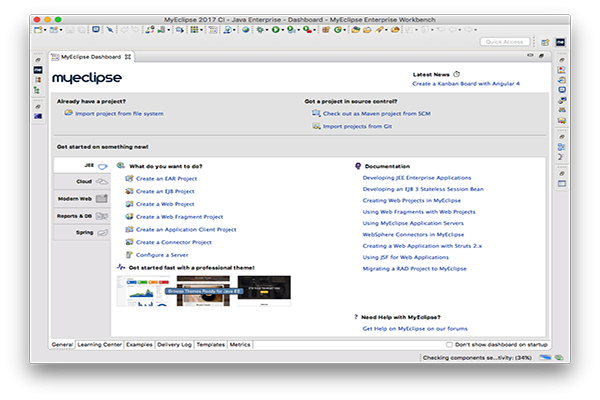
Task: Click the Import projects from Git icon
Action: [x=315, y=126]
